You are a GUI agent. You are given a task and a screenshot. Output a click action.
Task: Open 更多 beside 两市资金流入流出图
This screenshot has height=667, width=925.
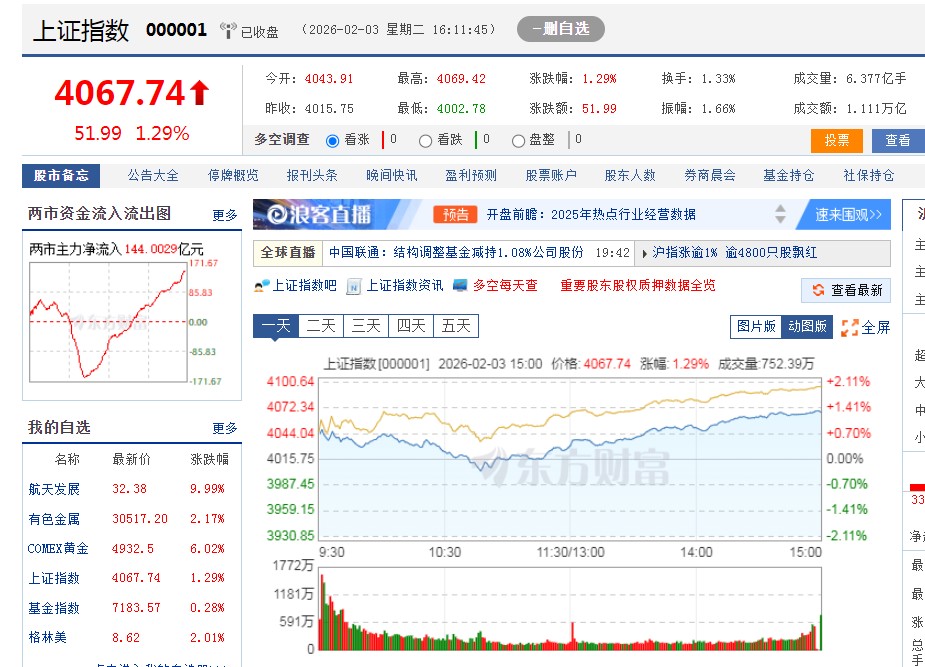224,215
